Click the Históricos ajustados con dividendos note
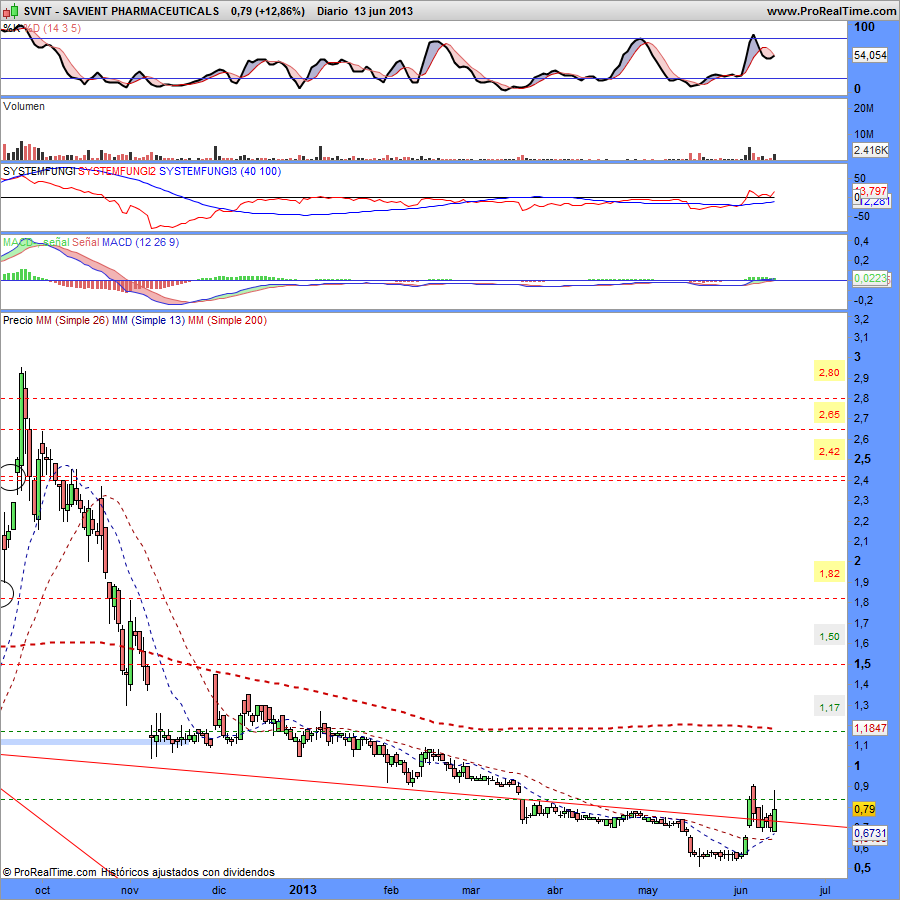 188,872
